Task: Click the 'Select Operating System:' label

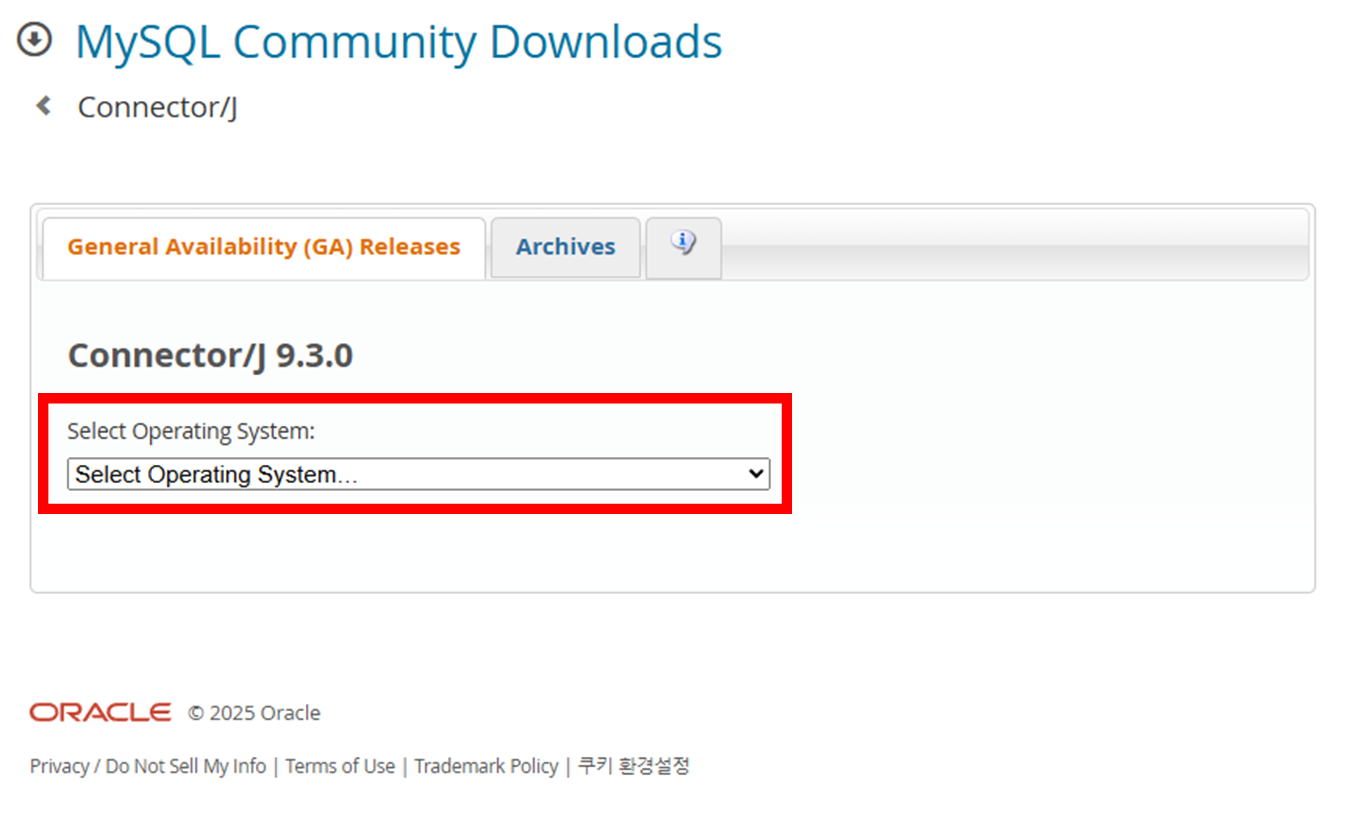Action: point(191,431)
